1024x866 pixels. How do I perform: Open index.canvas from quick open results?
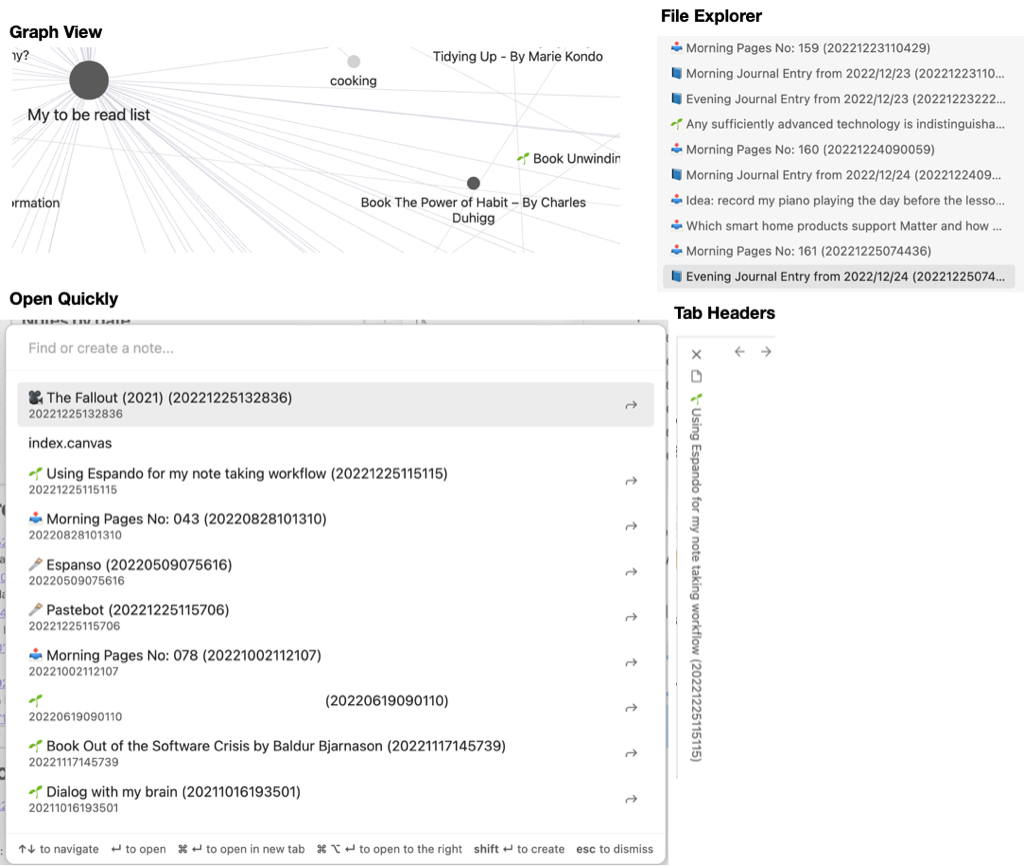(x=70, y=443)
